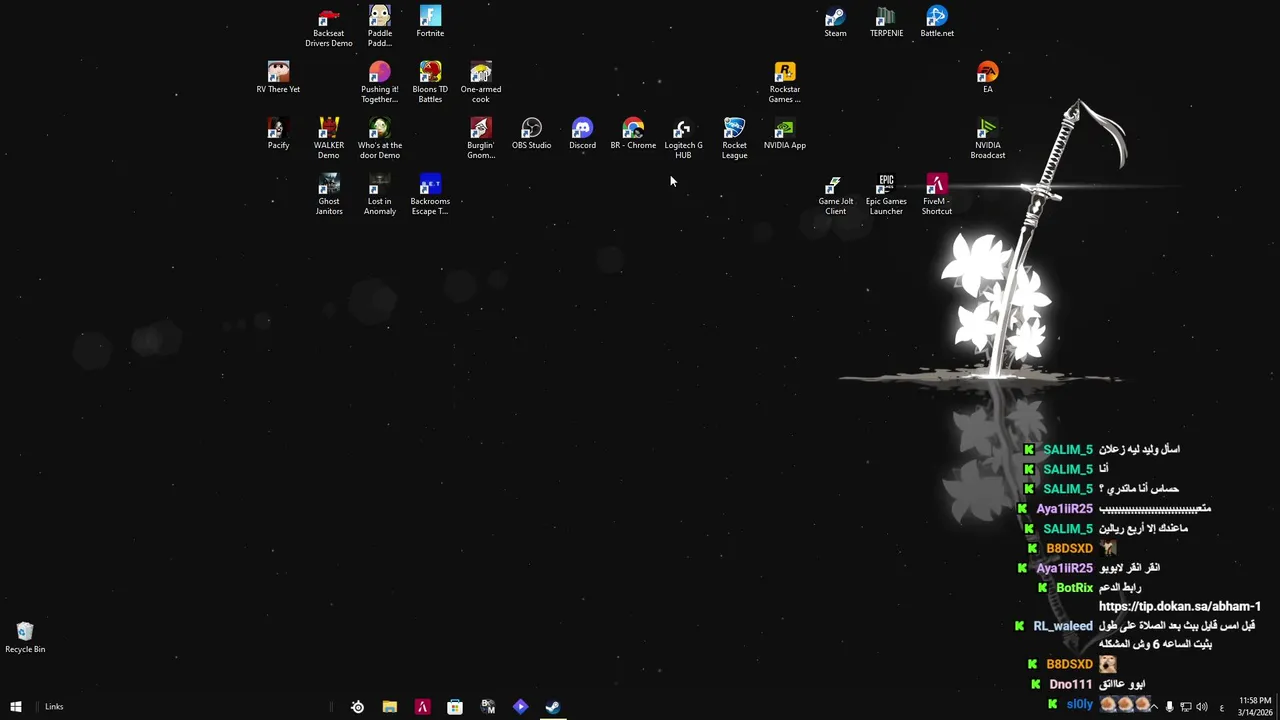This screenshot has height=720, width=1280.
Task: Launch Fortnite from the desktop
Action: click(x=430, y=22)
